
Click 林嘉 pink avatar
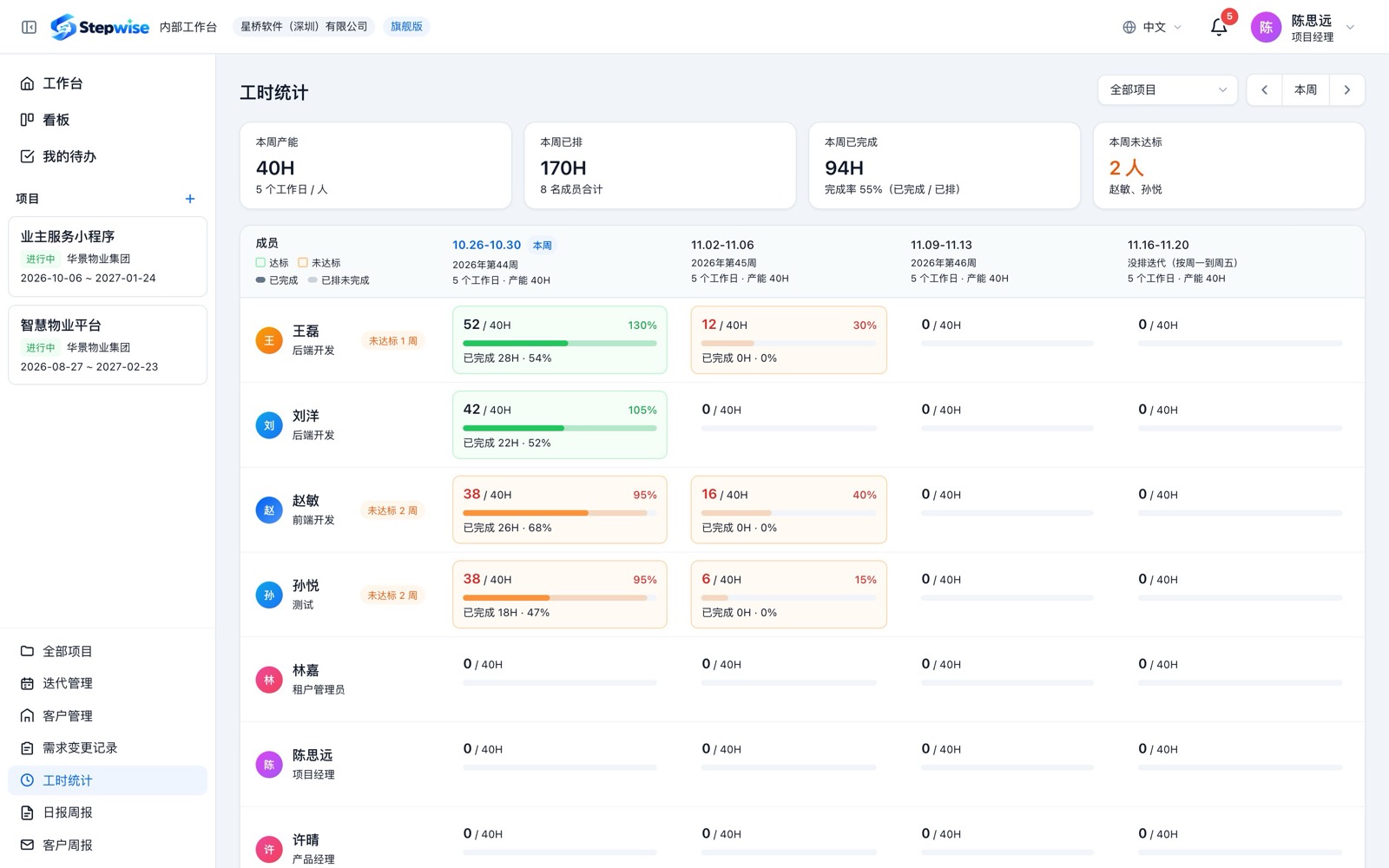pos(269,680)
